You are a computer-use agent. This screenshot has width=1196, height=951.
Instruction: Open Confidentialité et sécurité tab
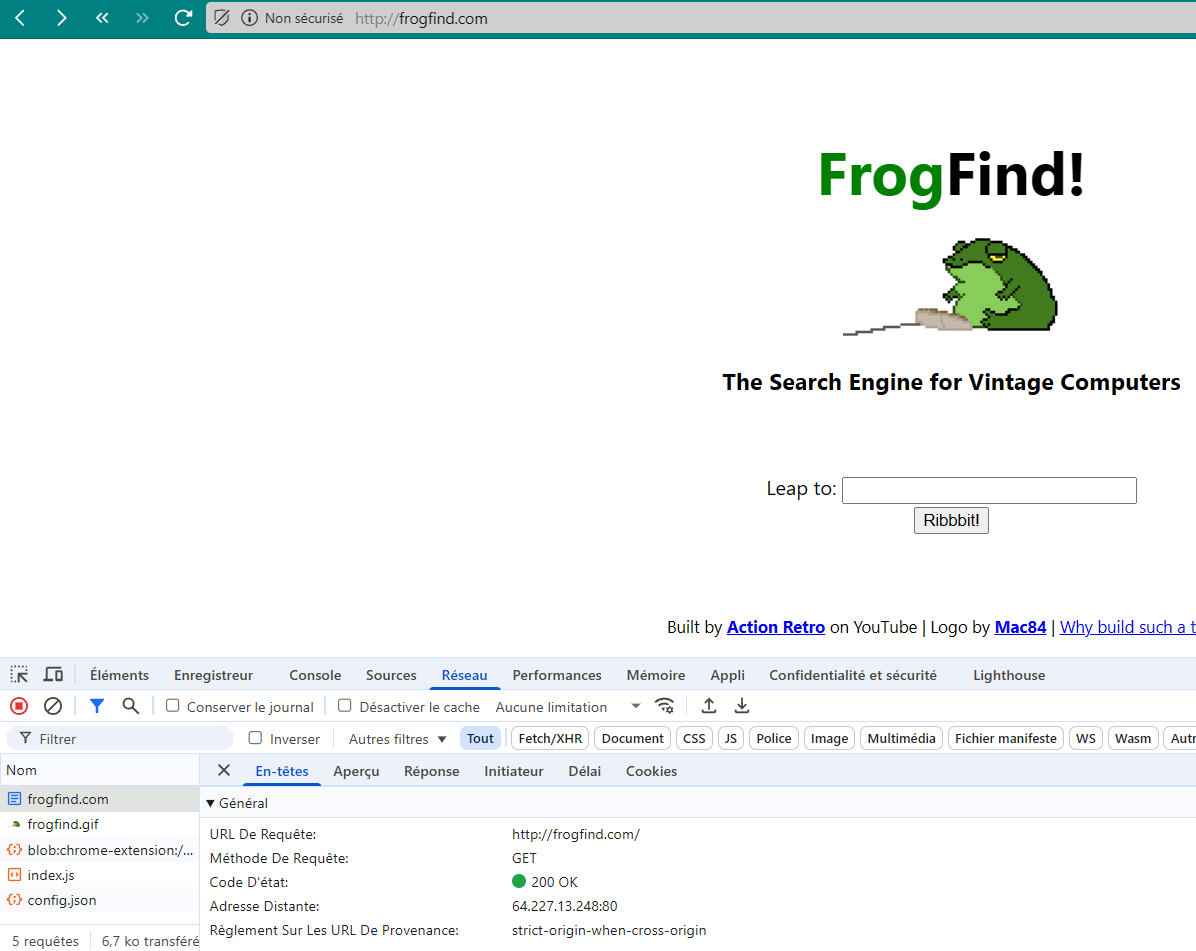[x=853, y=675]
